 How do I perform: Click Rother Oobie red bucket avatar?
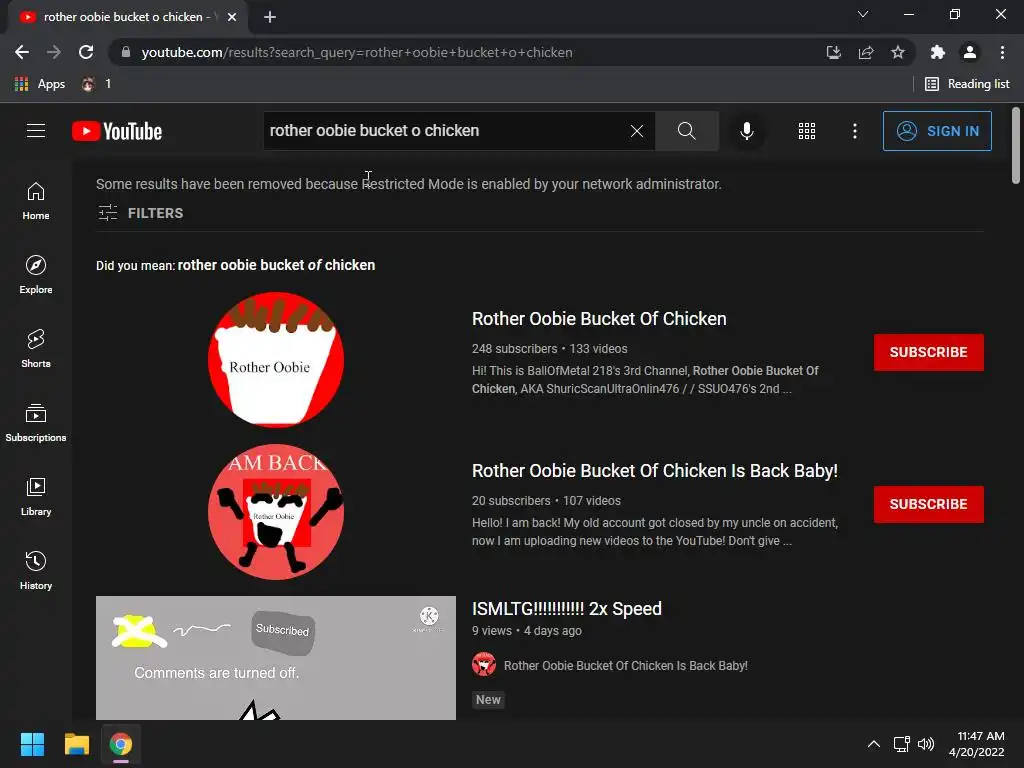276,360
